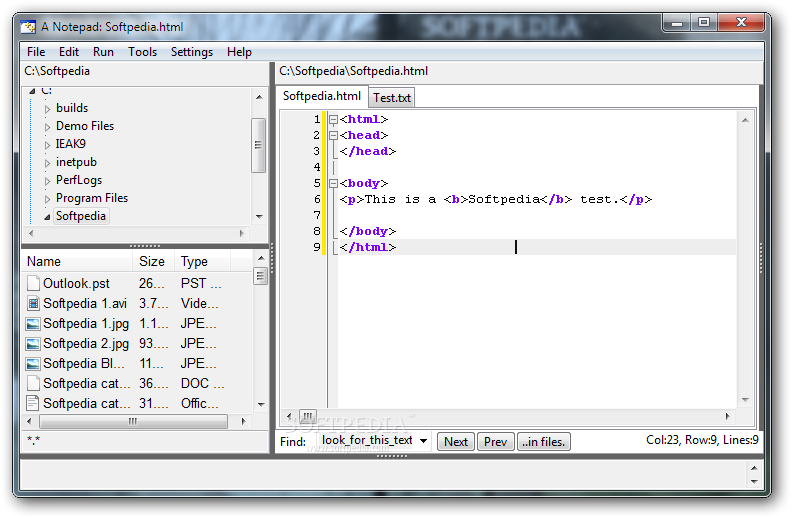Screen dimensions: 792x518
Task: Select the Program Files folder
Action: tap(91, 198)
